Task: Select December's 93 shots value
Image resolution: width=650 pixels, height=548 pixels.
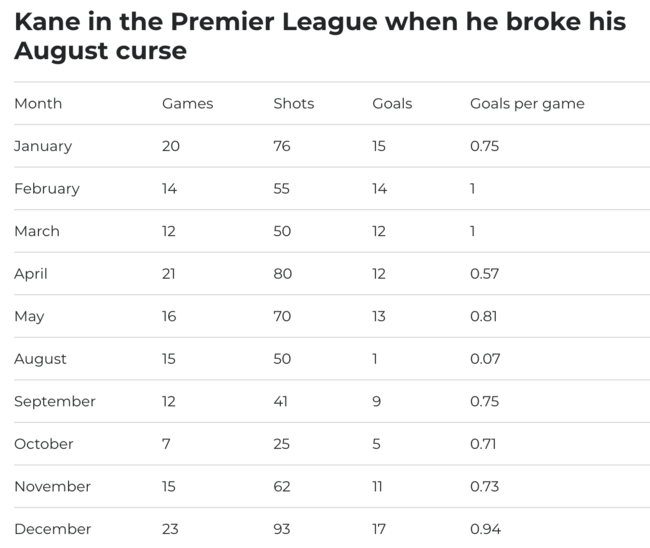Action: tap(281, 529)
